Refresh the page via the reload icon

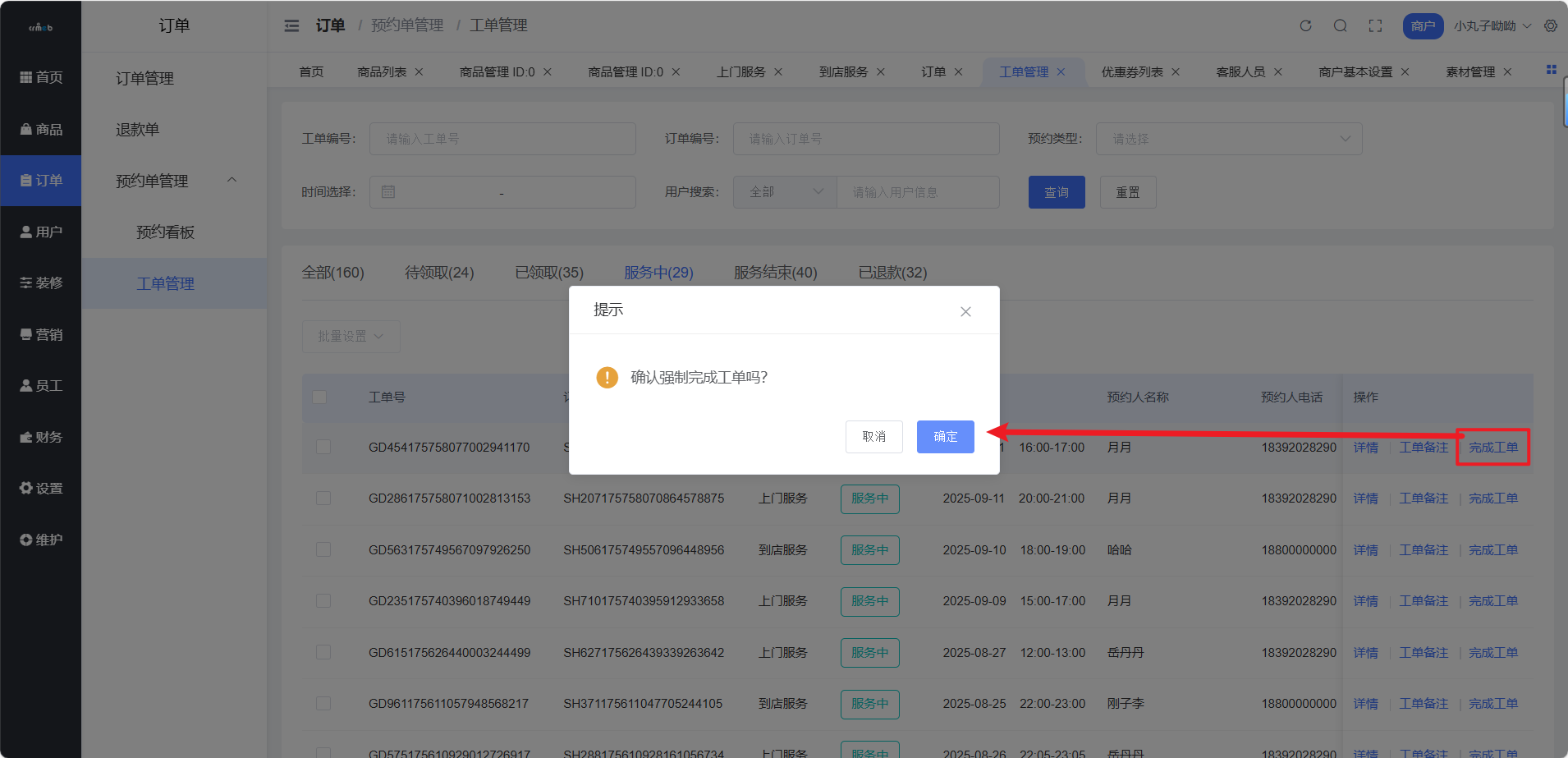[x=1304, y=25]
